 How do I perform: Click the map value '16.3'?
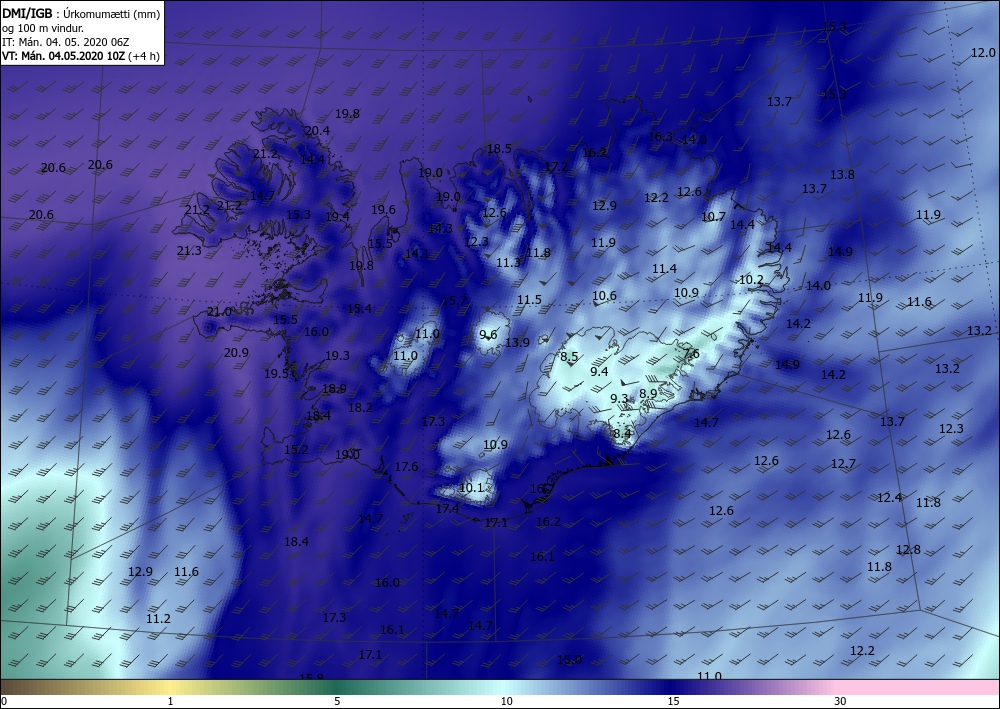[x=660, y=136]
